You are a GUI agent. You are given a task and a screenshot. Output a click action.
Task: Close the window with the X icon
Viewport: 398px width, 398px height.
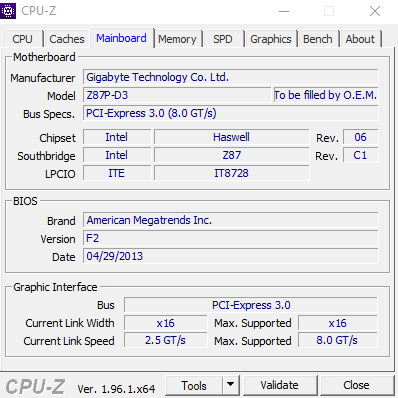coord(375,11)
